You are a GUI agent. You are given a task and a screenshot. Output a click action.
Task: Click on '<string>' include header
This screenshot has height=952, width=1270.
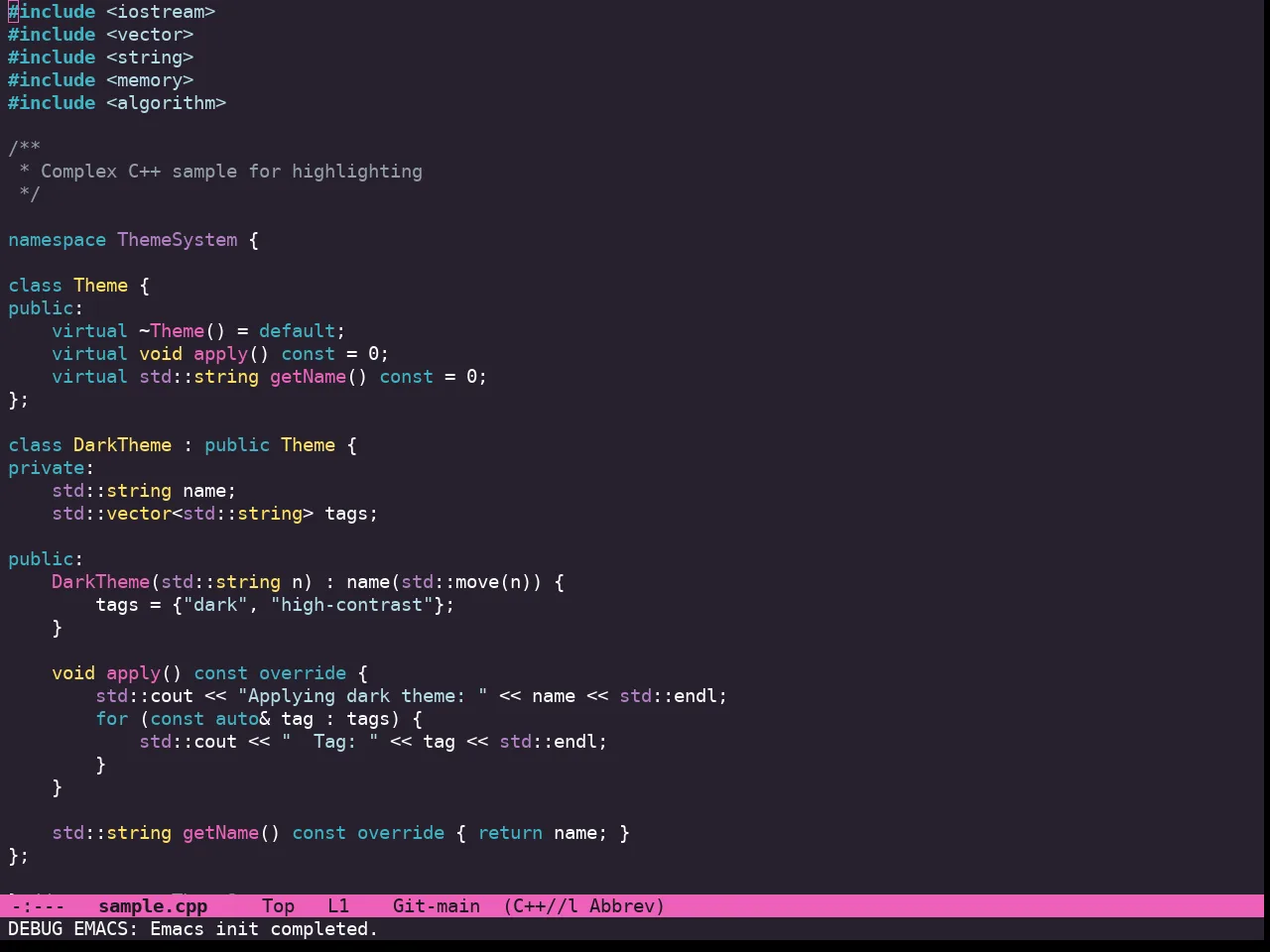tap(150, 58)
